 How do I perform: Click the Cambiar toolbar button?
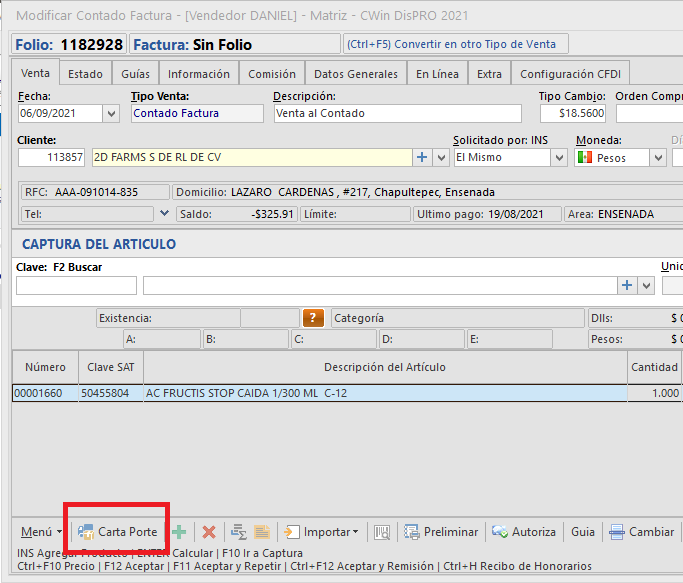click(x=642, y=532)
